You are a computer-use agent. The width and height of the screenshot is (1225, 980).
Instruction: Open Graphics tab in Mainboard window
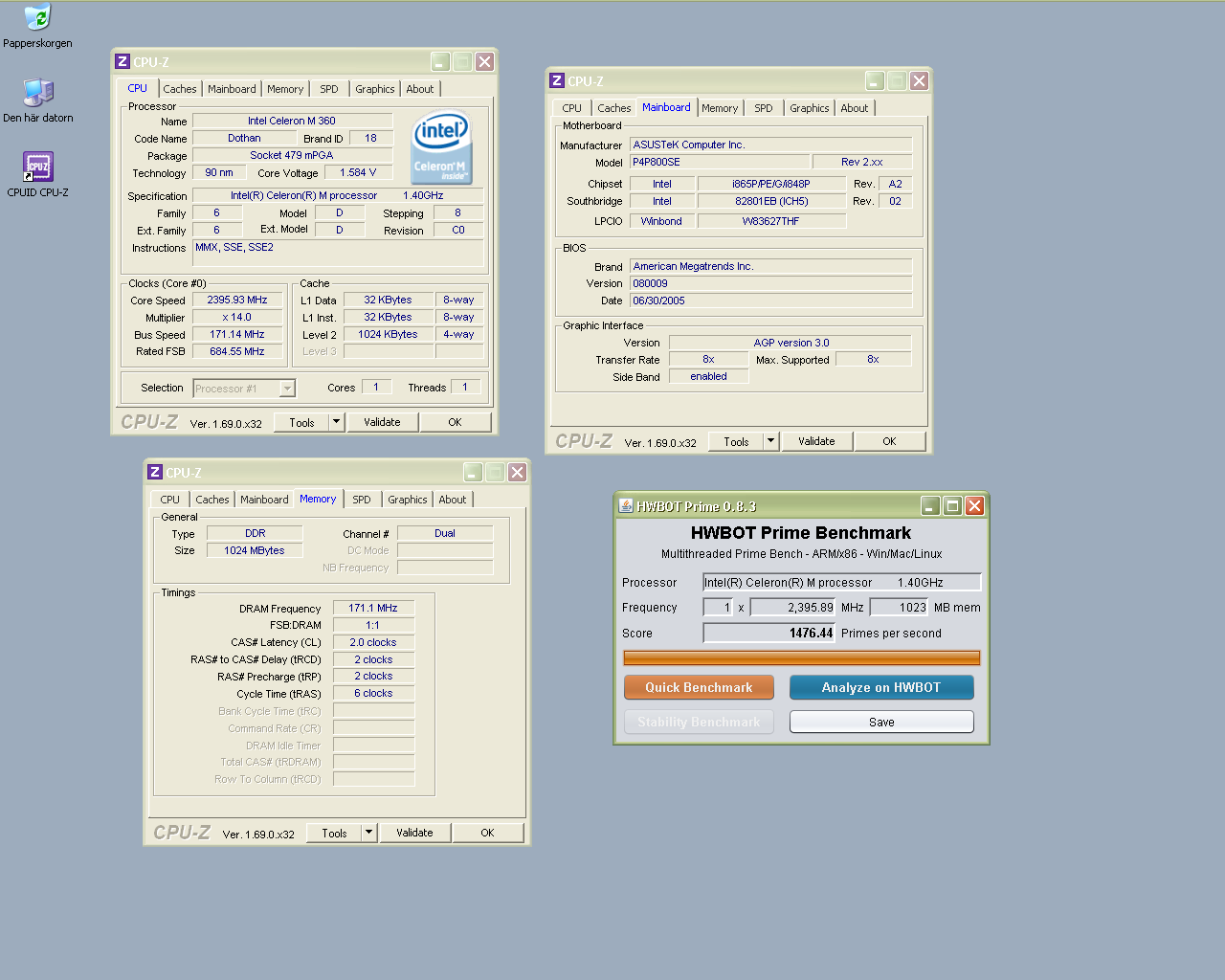click(810, 108)
